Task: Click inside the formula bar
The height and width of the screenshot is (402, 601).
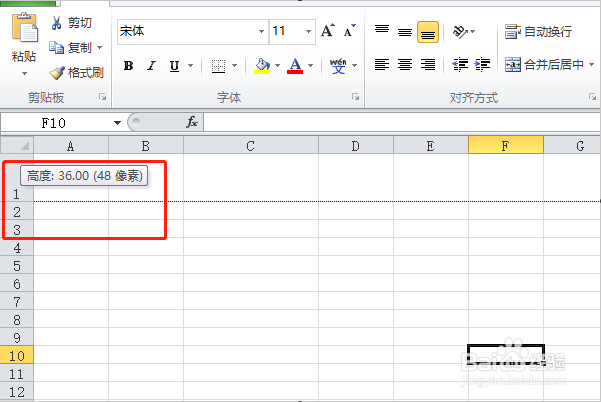Action: (402, 123)
